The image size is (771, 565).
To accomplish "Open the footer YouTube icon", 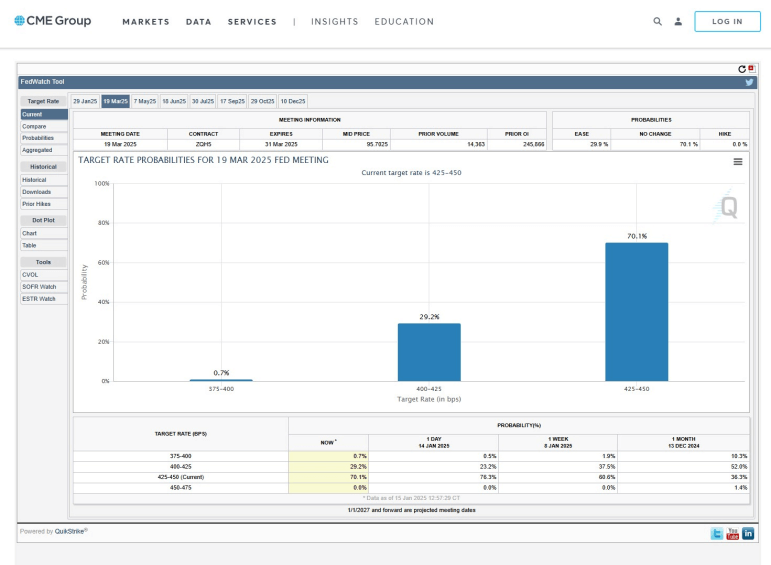I will (732, 533).
